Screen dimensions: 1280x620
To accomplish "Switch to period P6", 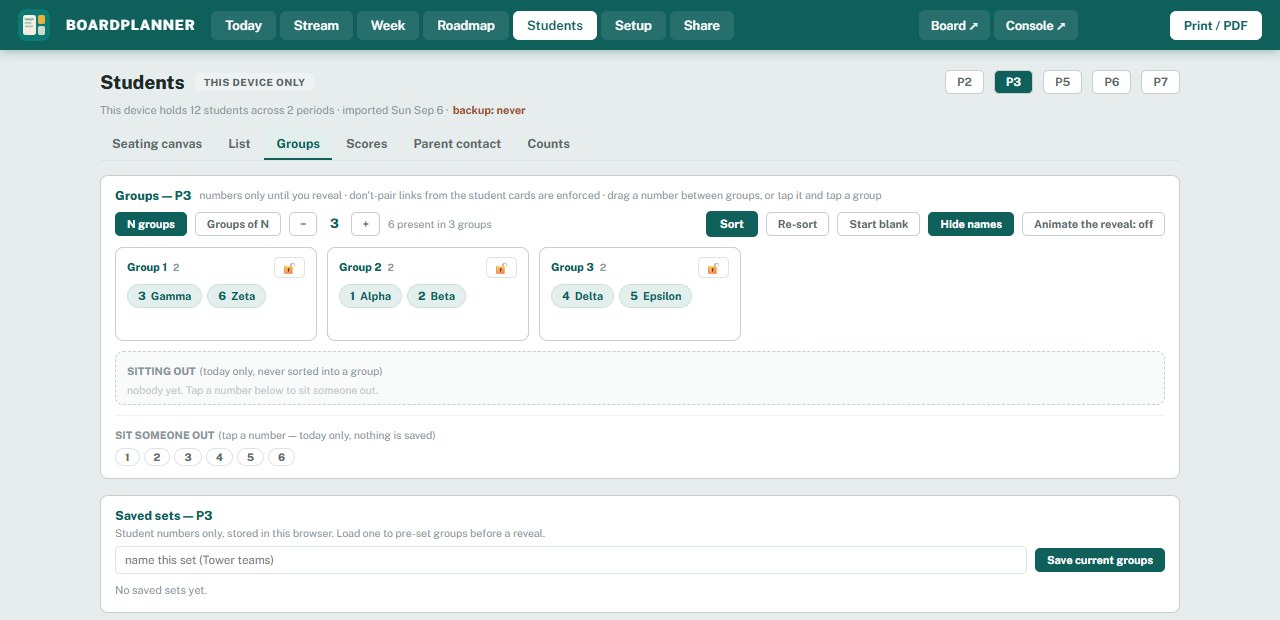I will pos(1111,82).
